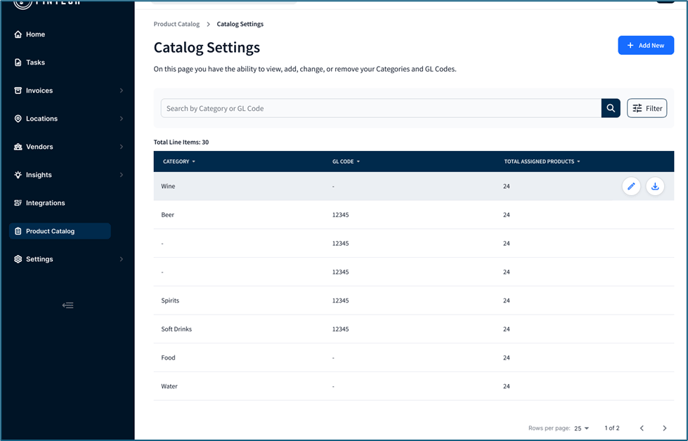688x441 pixels.
Task: Click the Tasks document icon
Action: [18, 62]
